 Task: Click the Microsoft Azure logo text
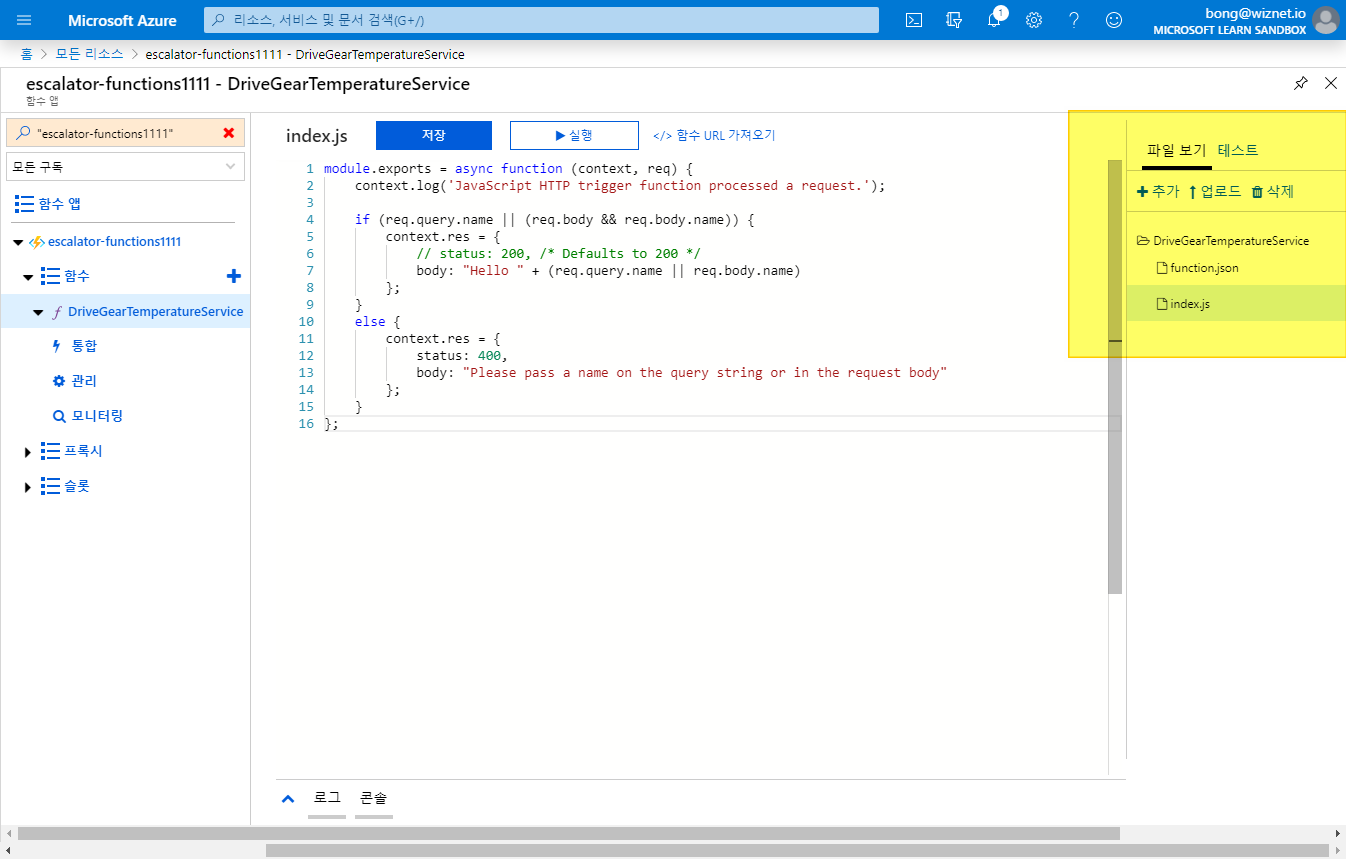(122, 20)
